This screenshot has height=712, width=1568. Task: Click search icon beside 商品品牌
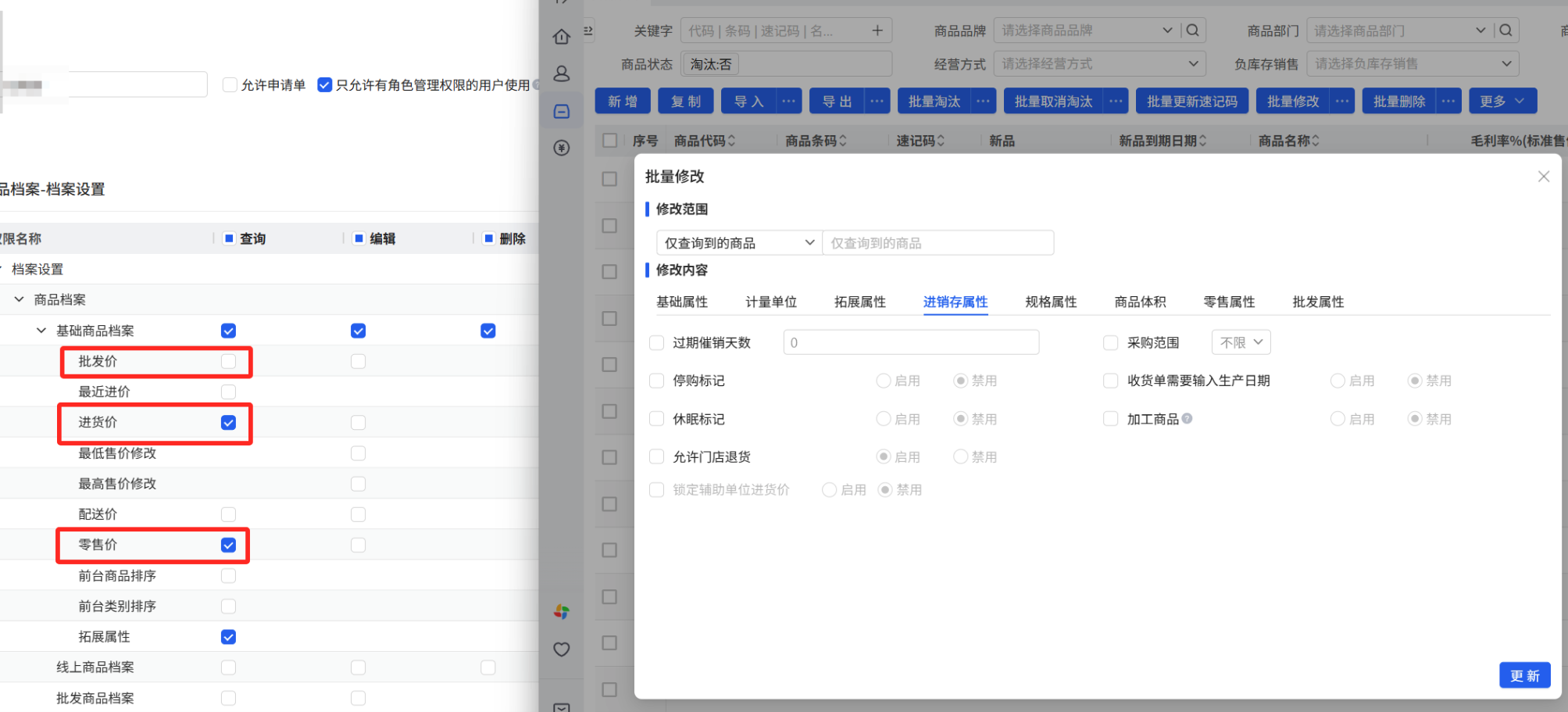1193,30
